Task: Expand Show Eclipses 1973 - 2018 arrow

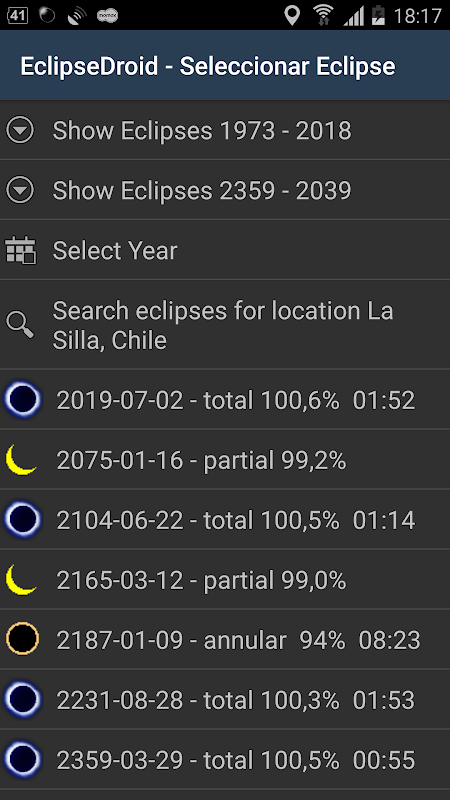Action: pyautogui.click(x=20, y=131)
